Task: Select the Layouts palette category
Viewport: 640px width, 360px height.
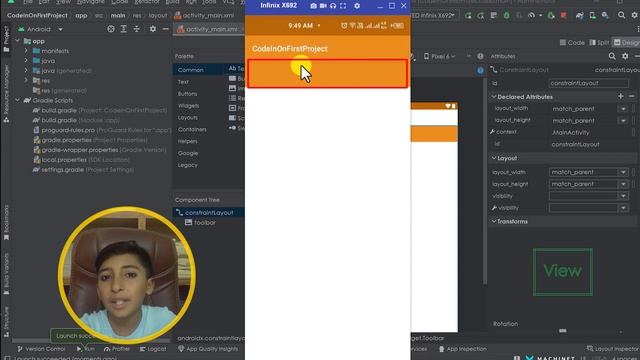Action: coord(188,118)
